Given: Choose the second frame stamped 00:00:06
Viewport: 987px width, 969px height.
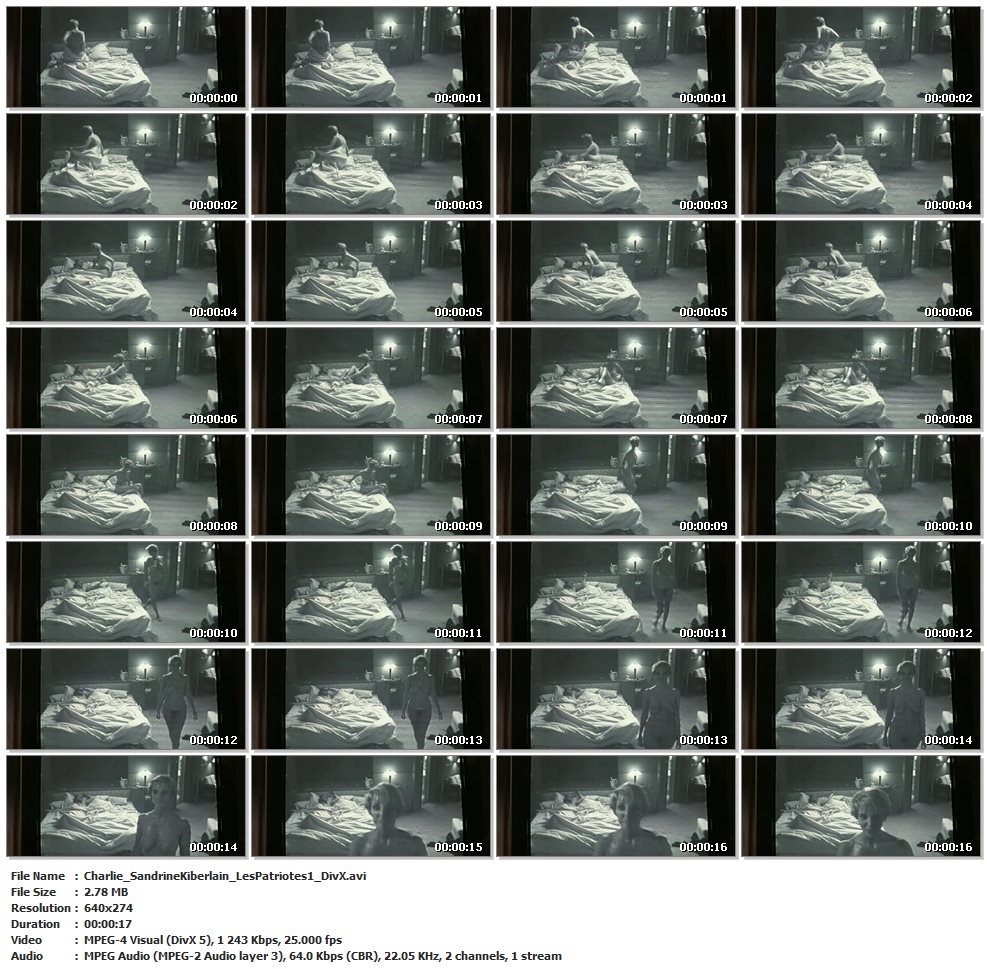Looking at the screenshot, I should [x=127, y=378].
